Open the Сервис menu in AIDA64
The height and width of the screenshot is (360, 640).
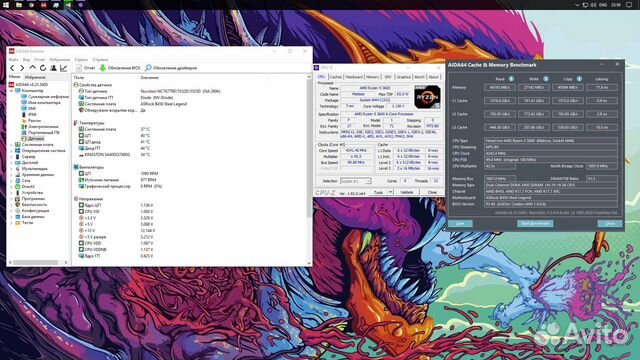pyautogui.click(x=81, y=60)
